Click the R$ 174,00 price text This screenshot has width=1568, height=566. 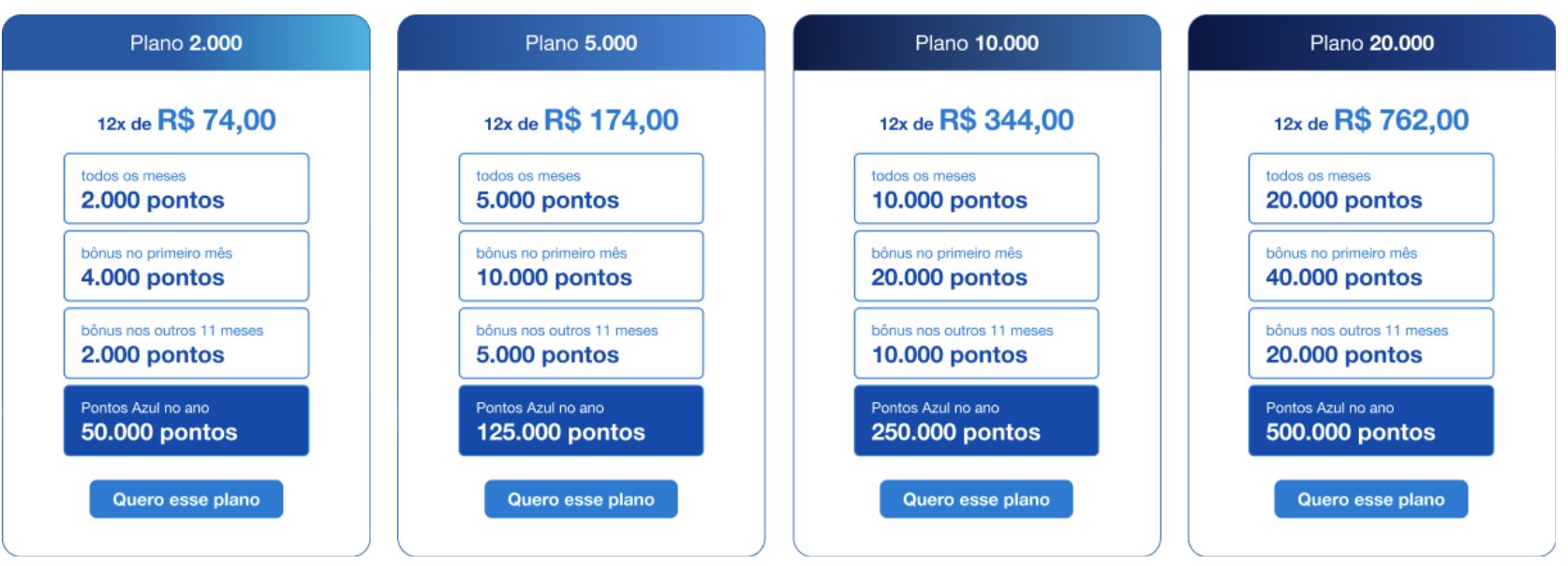click(x=611, y=120)
